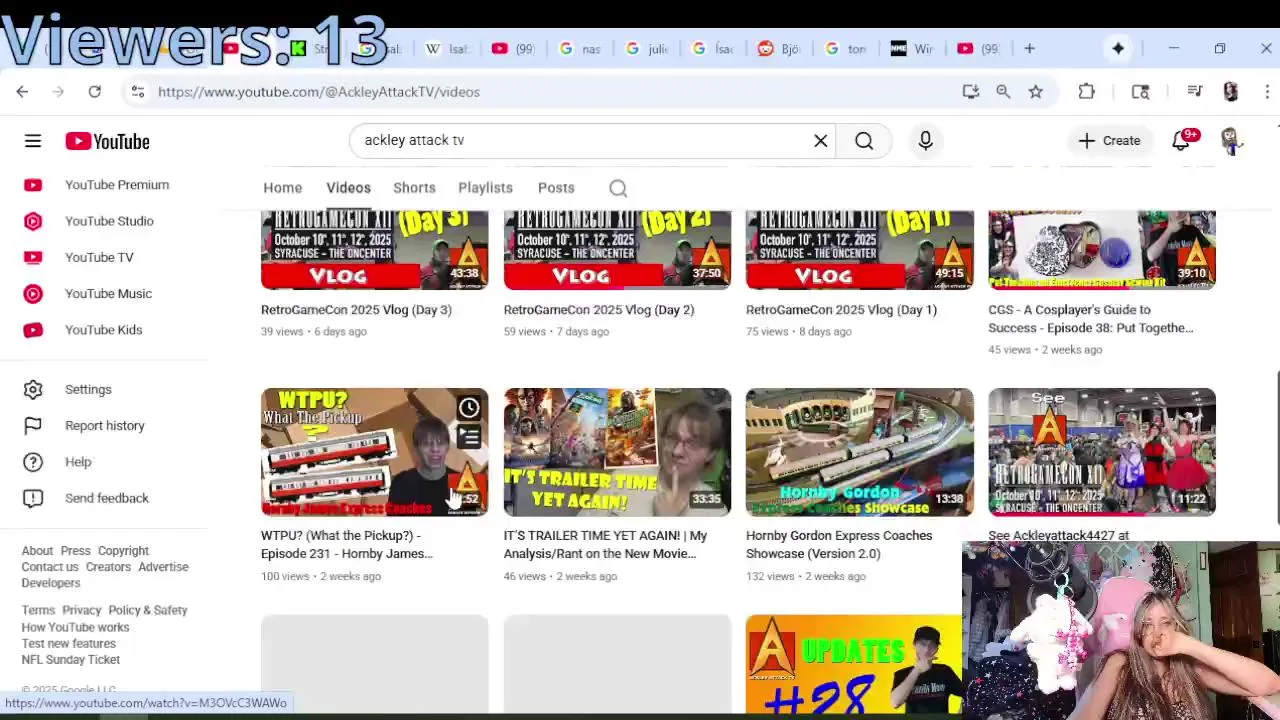Open CGS Cosplayer's Guide Episode 38 title
This screenshot has height=720, width=1280.
point(1091,319)
